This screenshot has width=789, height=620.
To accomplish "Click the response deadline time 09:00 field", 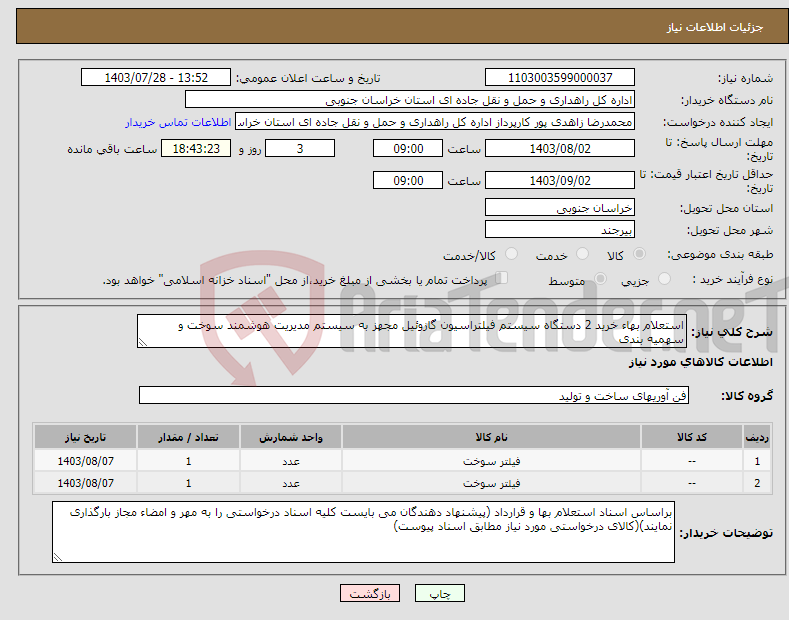I will pos(408,148).
